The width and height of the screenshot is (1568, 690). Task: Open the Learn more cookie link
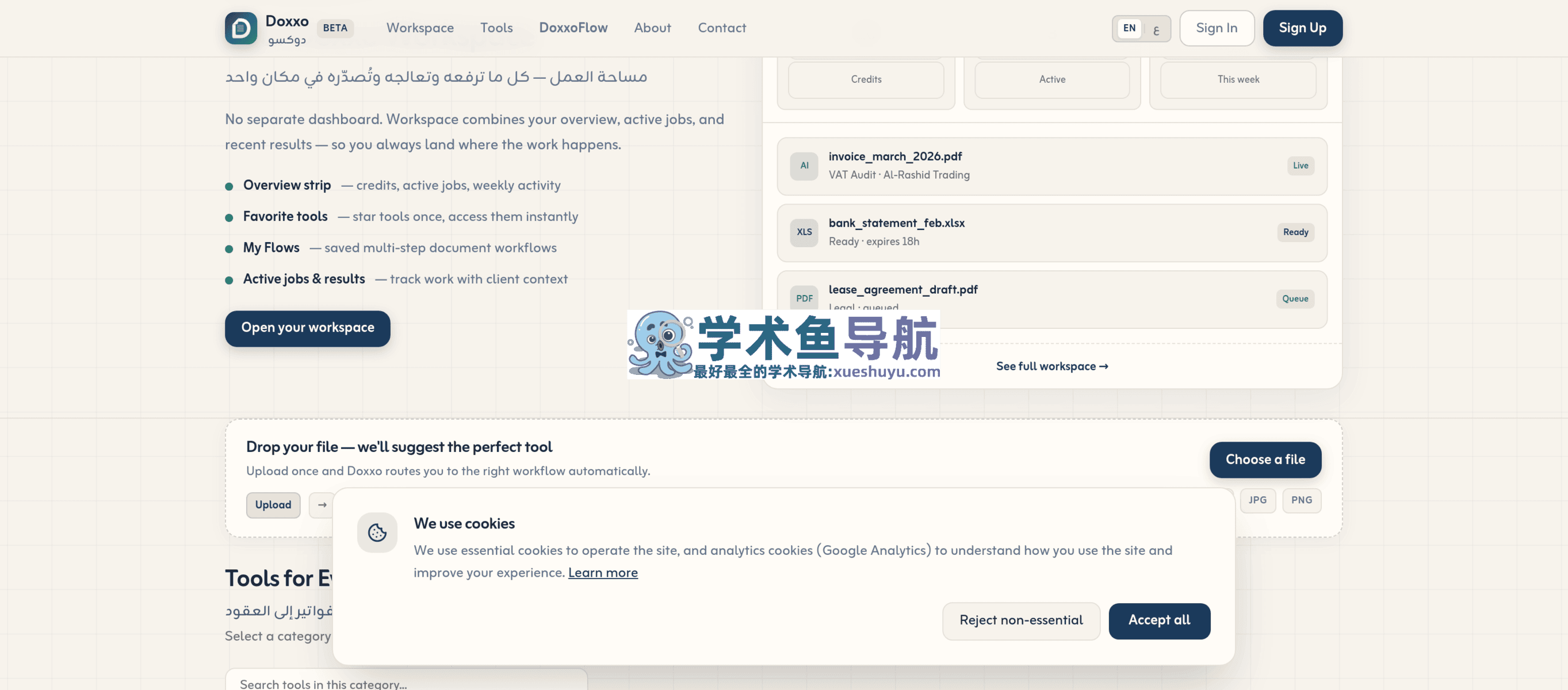(x=603, y=573)
